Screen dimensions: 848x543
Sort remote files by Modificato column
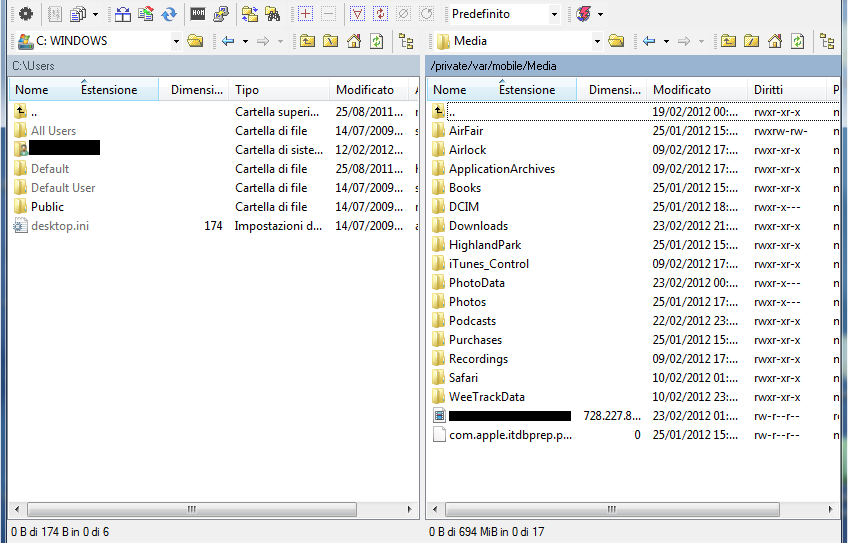[x=682, y=90]
